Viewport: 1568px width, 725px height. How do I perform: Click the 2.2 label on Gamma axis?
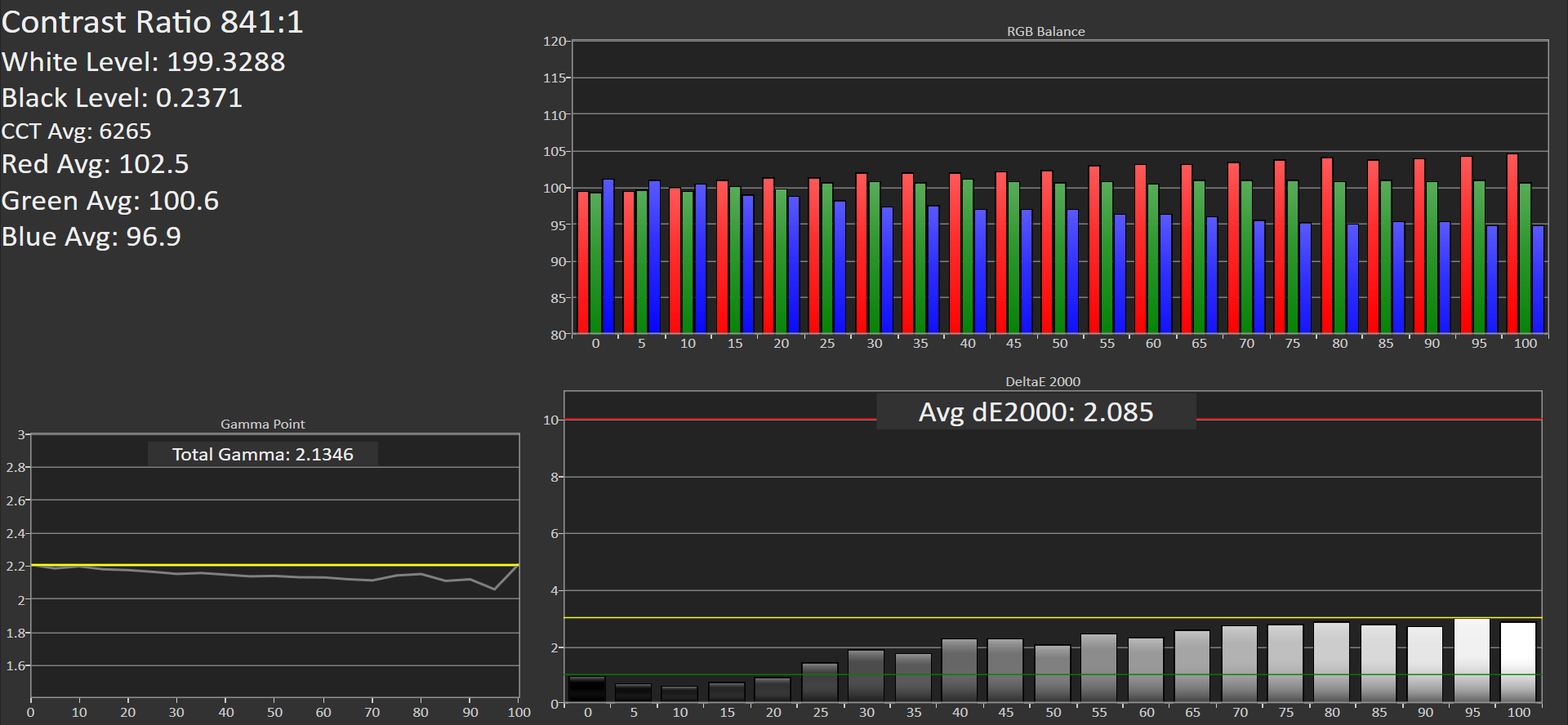(16, 566)
